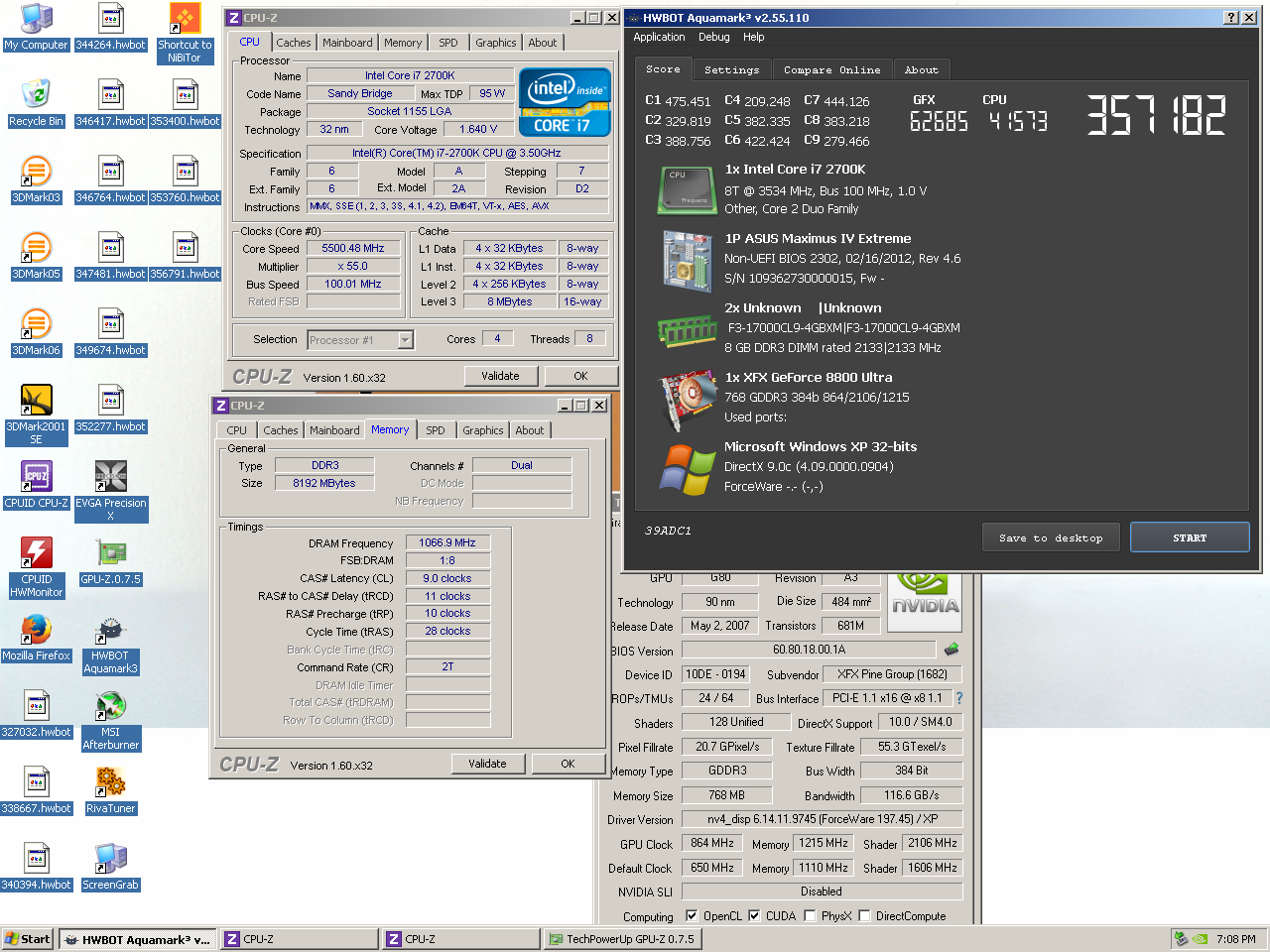Open Mainboard tab in top CPU-Z
This screenshot has width=1270, height=952.
tap(347, 43)
